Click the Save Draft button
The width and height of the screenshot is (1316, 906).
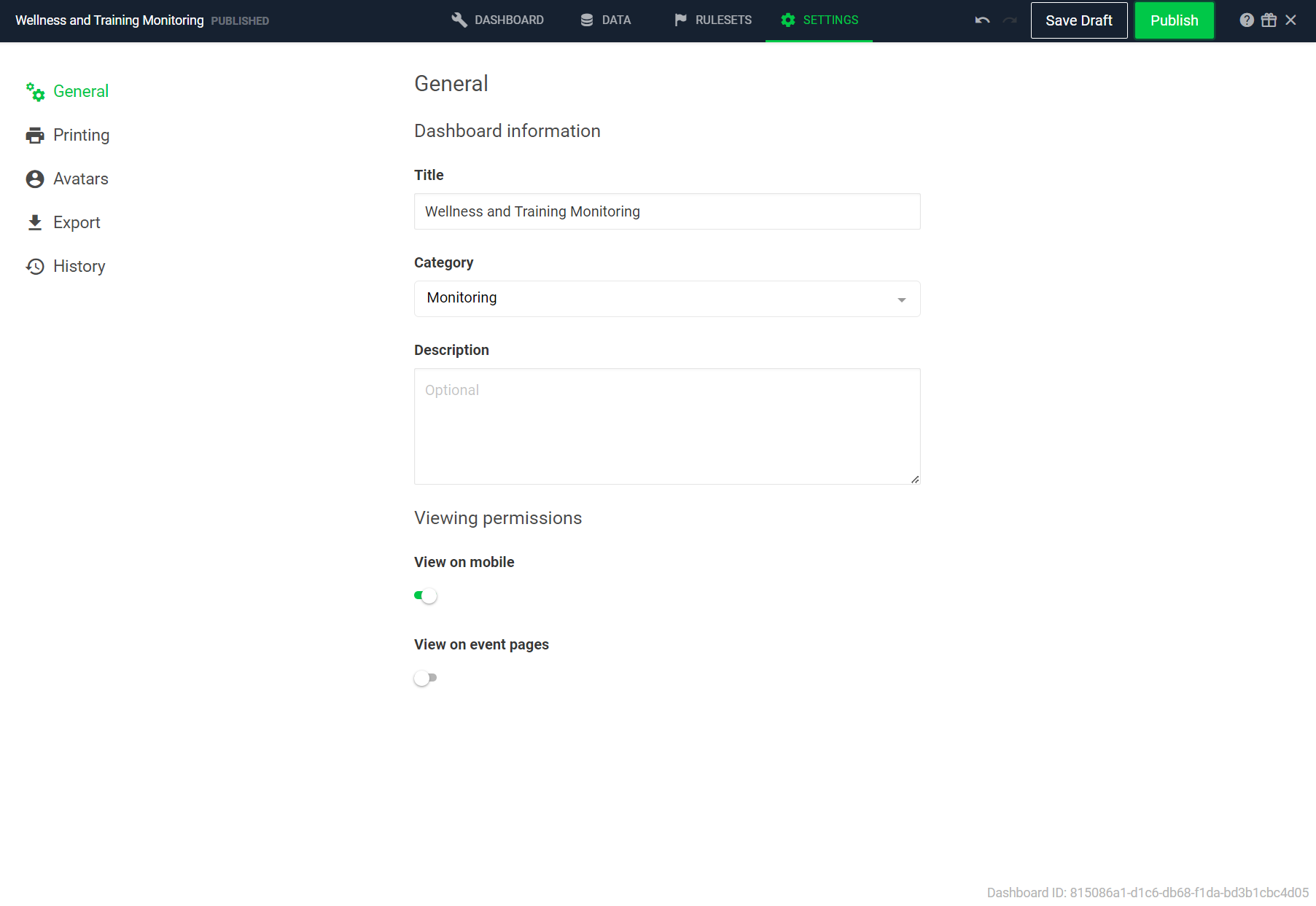tap(1079, 20)
